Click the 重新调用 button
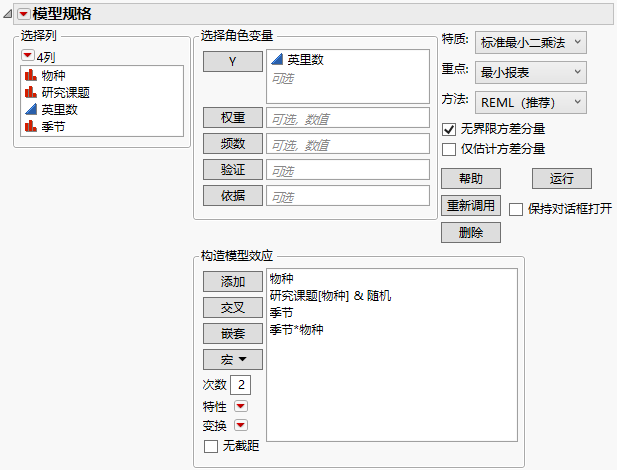 click(471, 205)
